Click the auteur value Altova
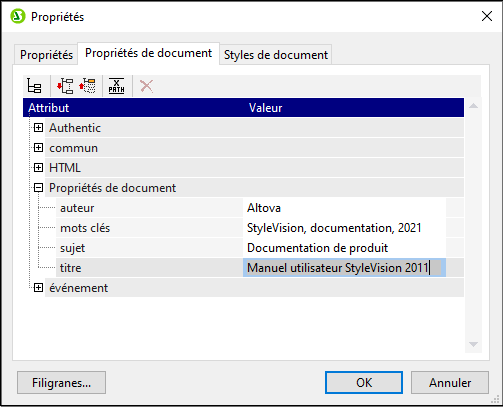This screenshot has height=407, width=503. pos(344,208)
